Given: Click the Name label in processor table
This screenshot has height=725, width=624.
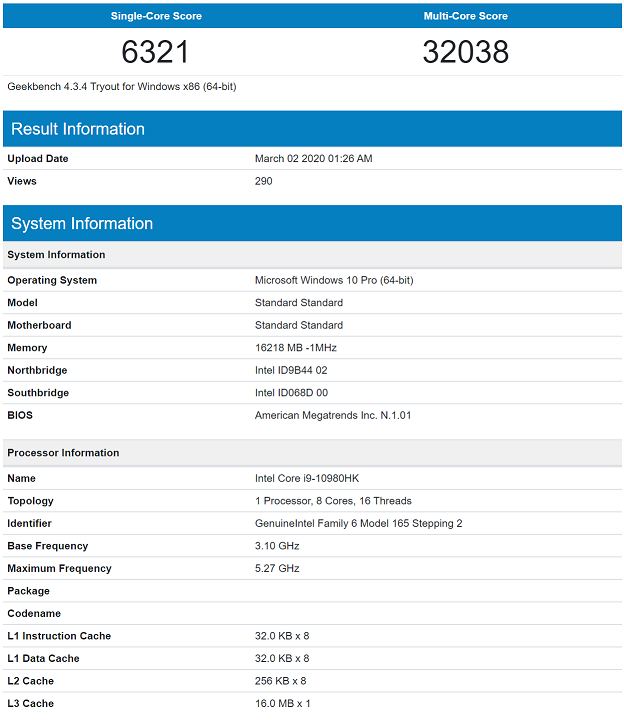Looking at the screenshot, I should pos(21,479).
